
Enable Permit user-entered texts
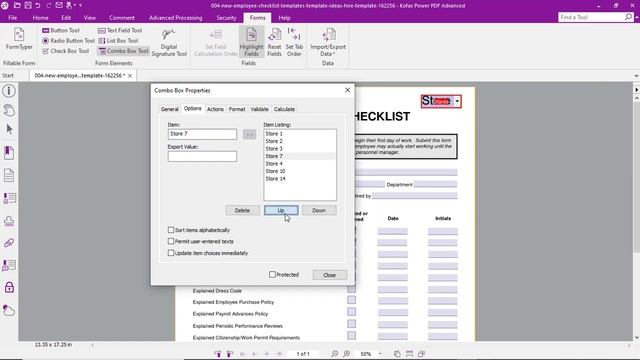click(x=171, y=241)
